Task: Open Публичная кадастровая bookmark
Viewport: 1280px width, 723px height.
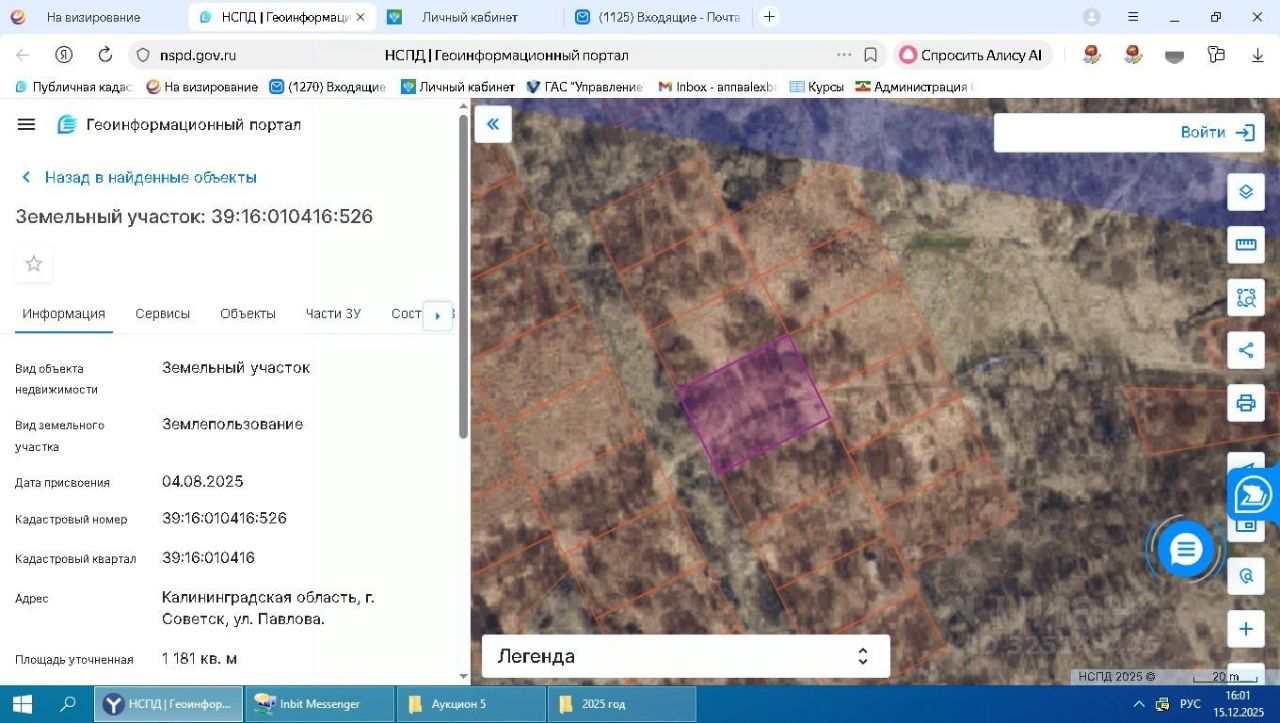Action: [x=73, y=87]
